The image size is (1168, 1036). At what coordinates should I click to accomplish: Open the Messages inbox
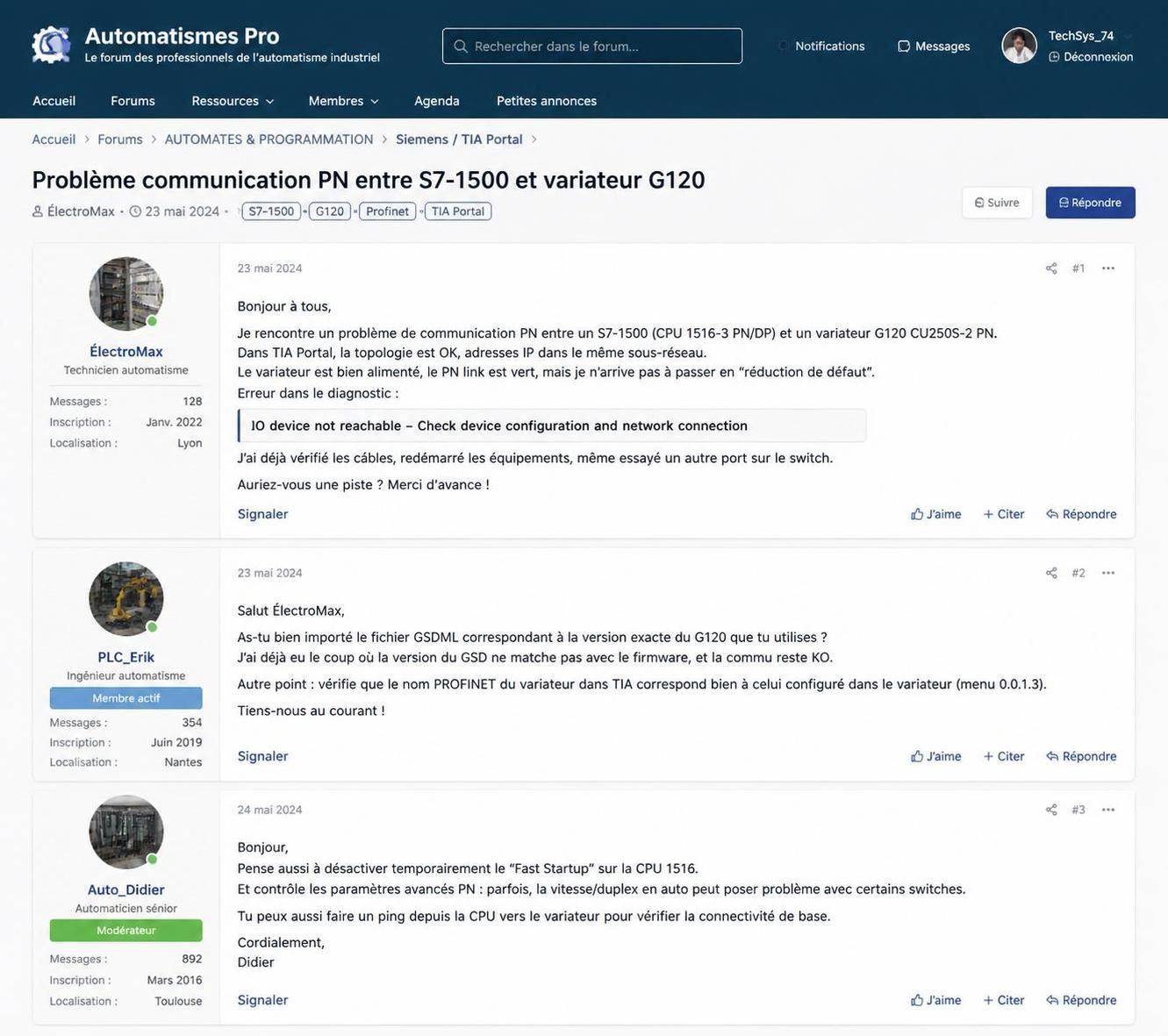pos(934,46)
